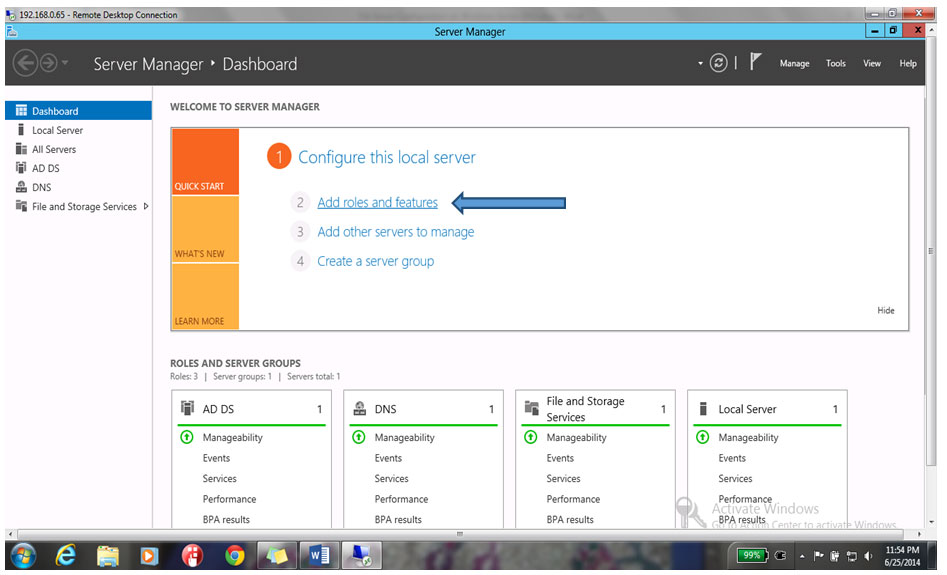Click DNS Manageability green status icon
Viewport: 947px width, 575px height.
[x=359, y=437]
